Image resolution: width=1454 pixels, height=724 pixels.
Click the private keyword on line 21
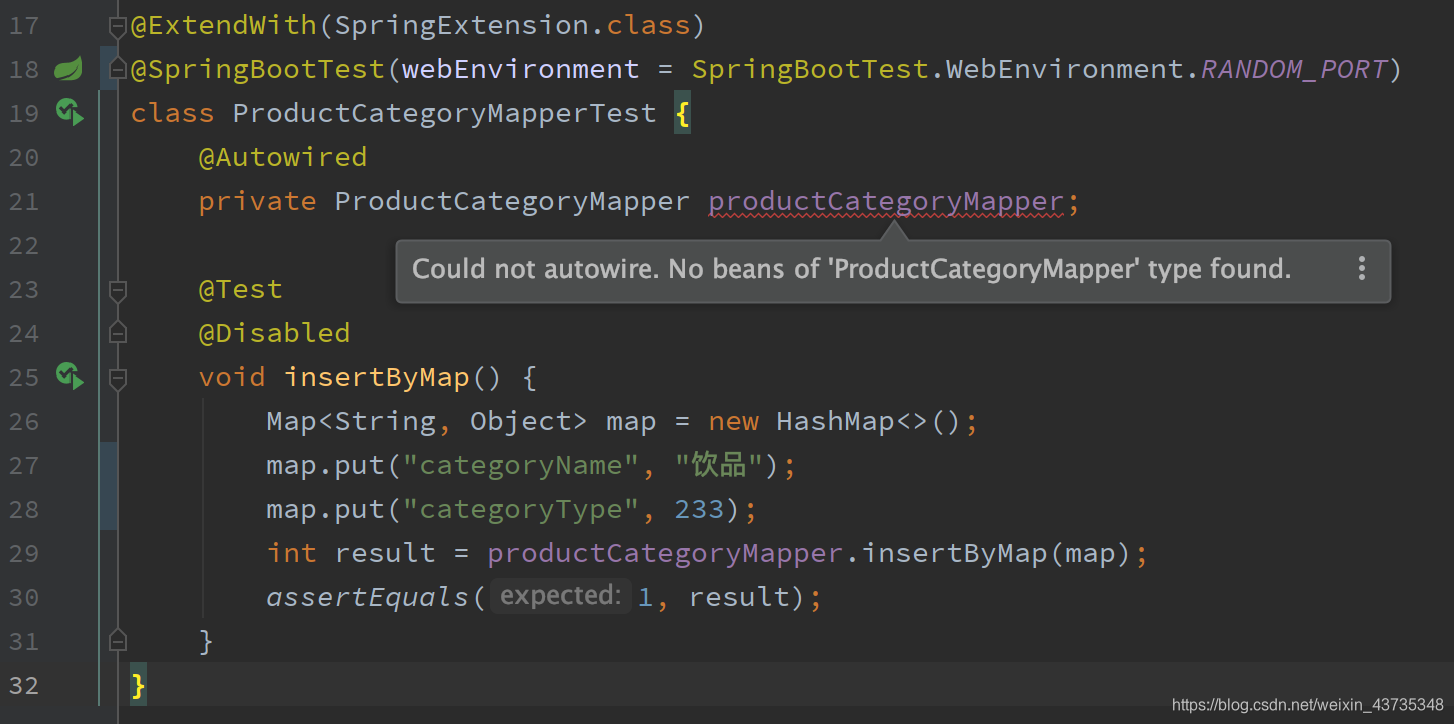[257, 202]
